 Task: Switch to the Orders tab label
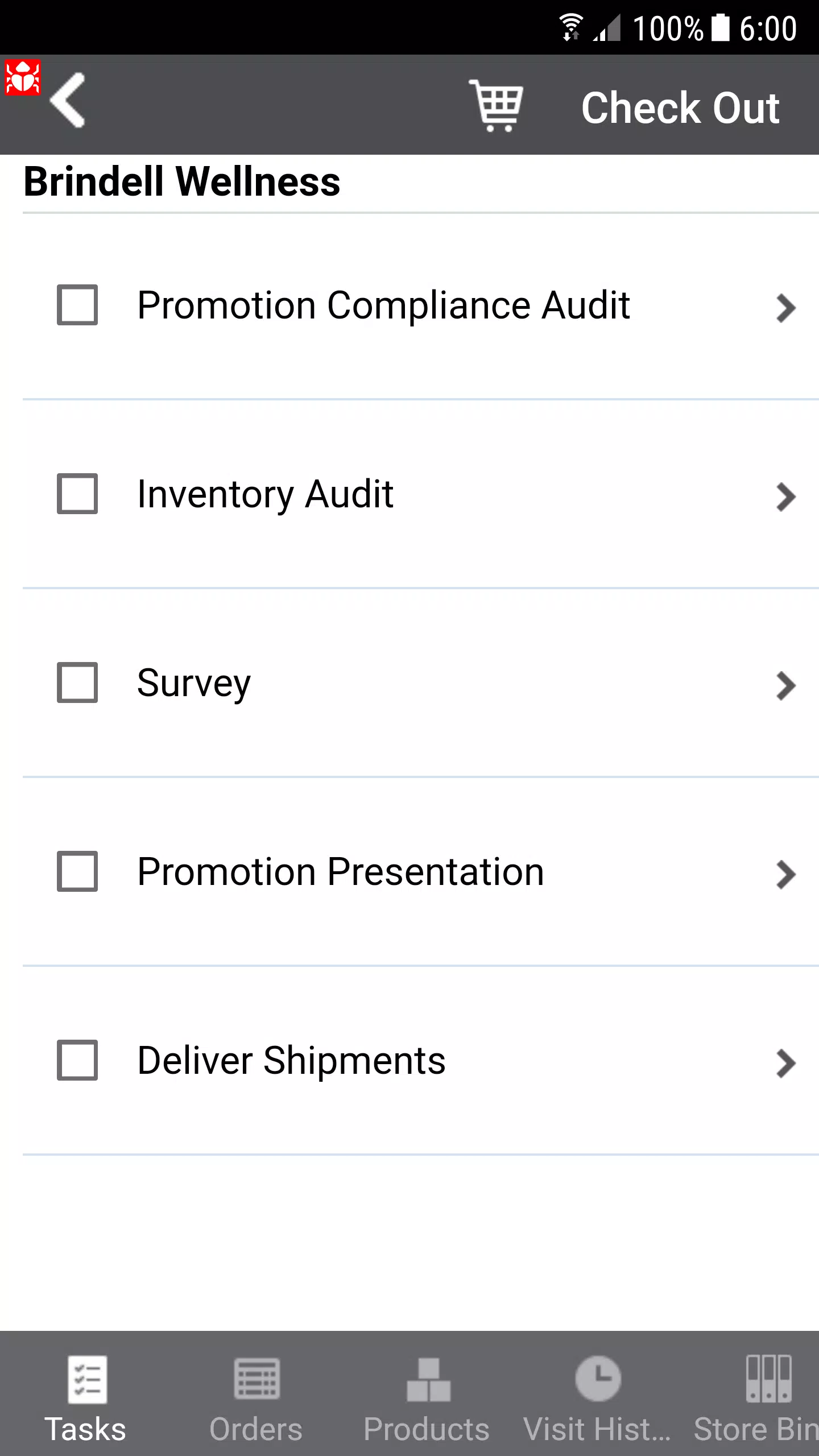256,1429
